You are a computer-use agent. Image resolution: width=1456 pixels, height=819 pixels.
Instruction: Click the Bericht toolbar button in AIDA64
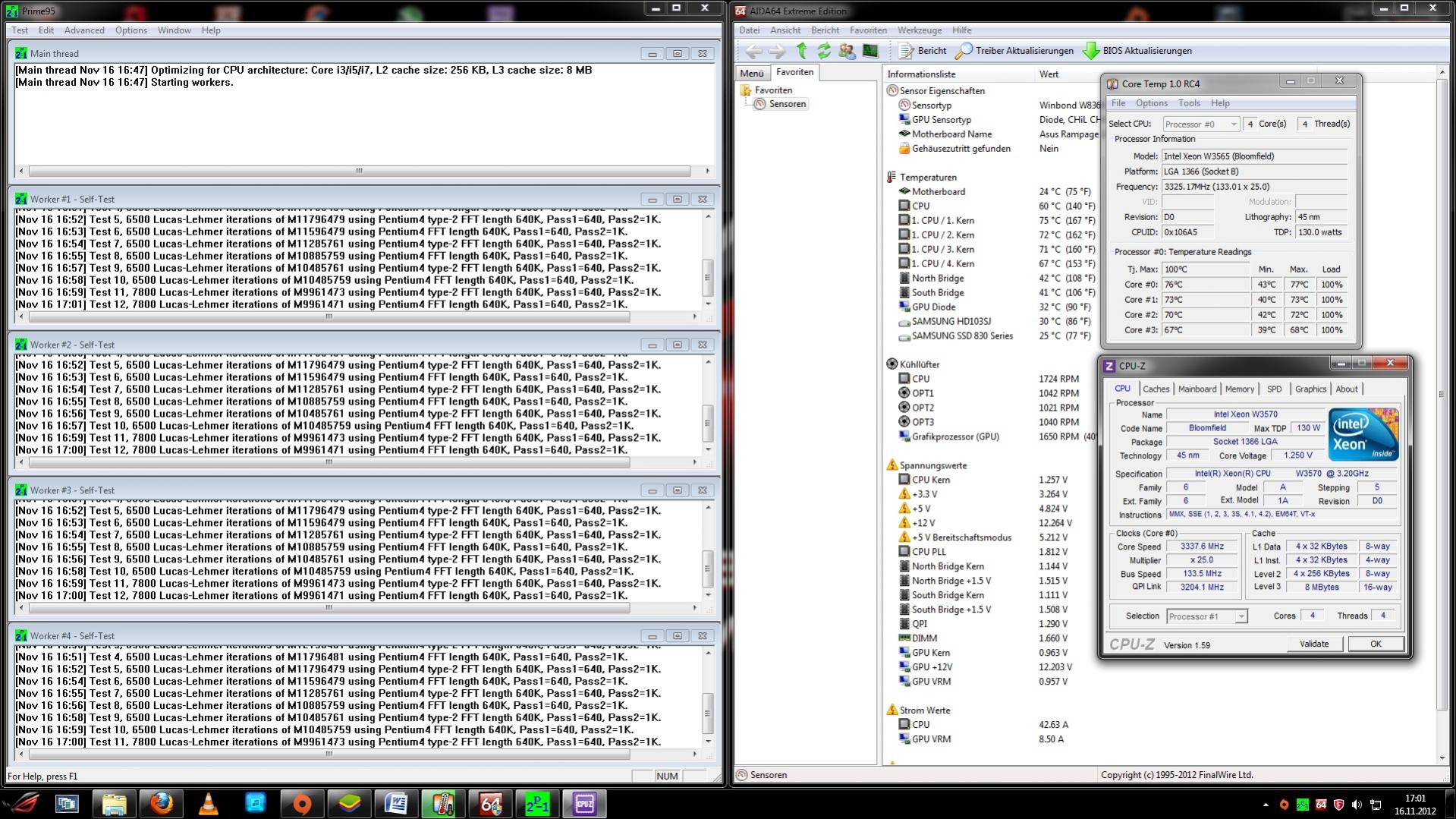pyautogui.click(x=923, y=51)
